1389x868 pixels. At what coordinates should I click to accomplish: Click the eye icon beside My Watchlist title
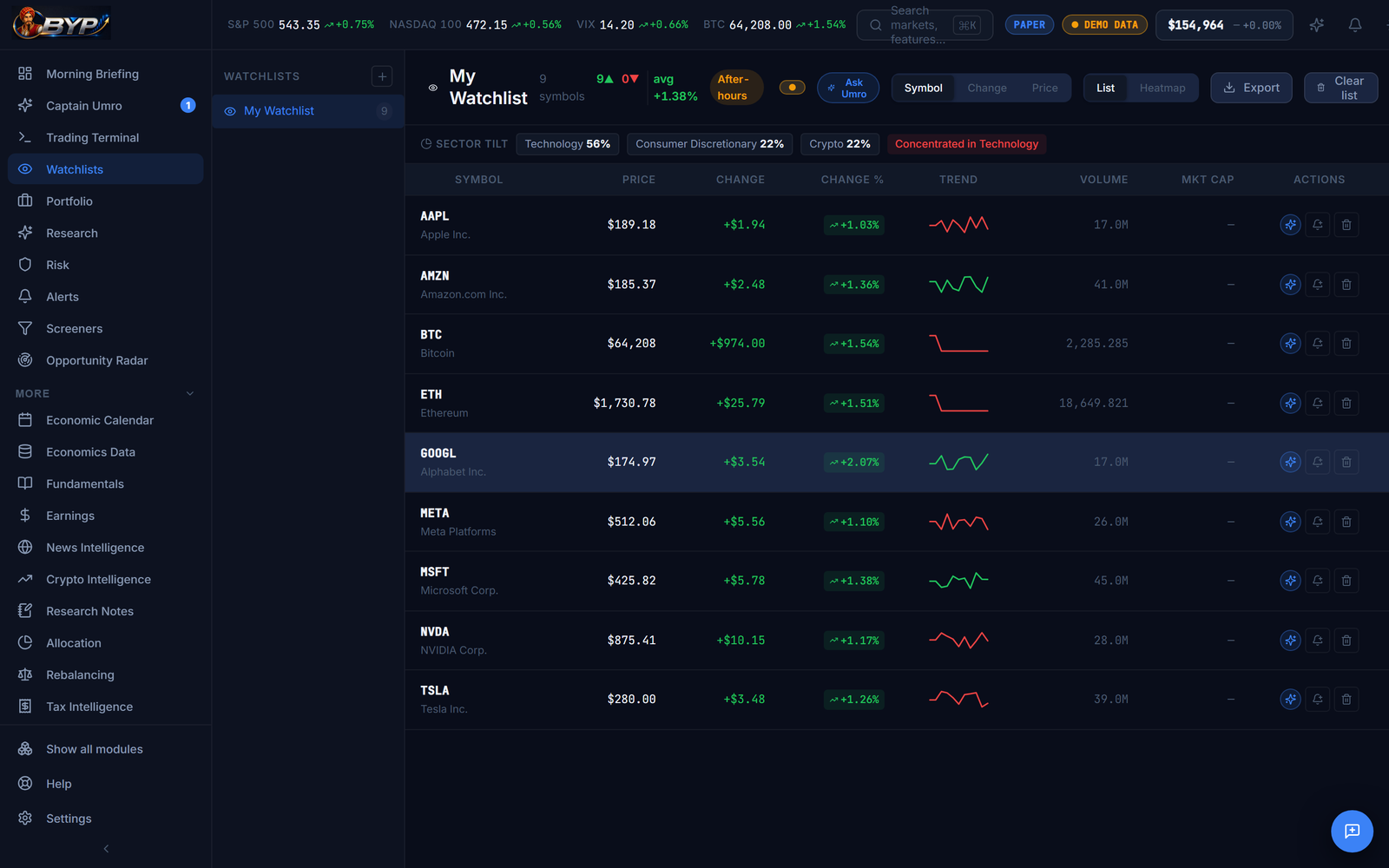click(x=433, y=88)
